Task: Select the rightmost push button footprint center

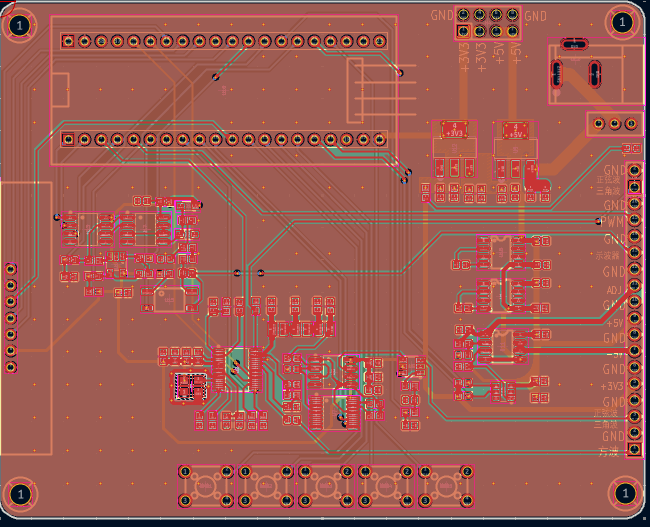Action: click(x=446, y=486)
